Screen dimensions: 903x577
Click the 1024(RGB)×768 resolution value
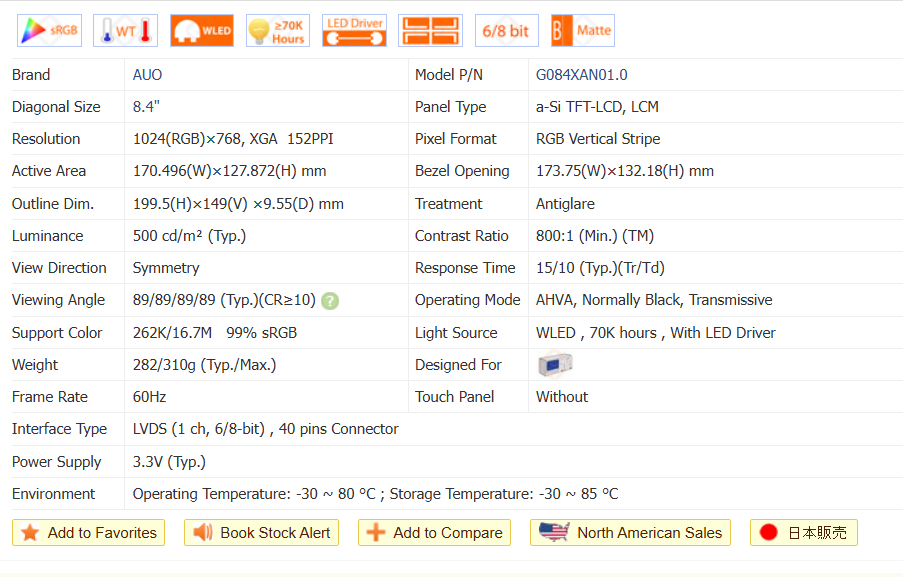pos(190,139)
